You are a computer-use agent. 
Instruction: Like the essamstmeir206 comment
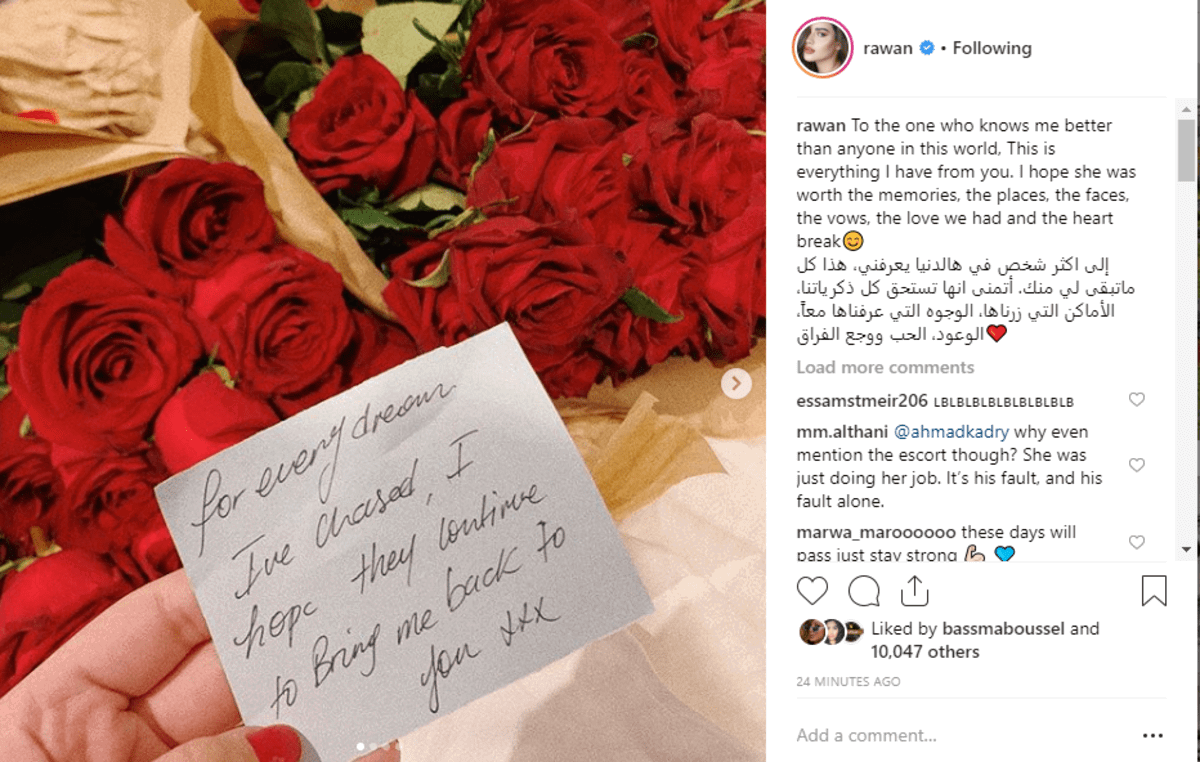[x=1136, y=400]
